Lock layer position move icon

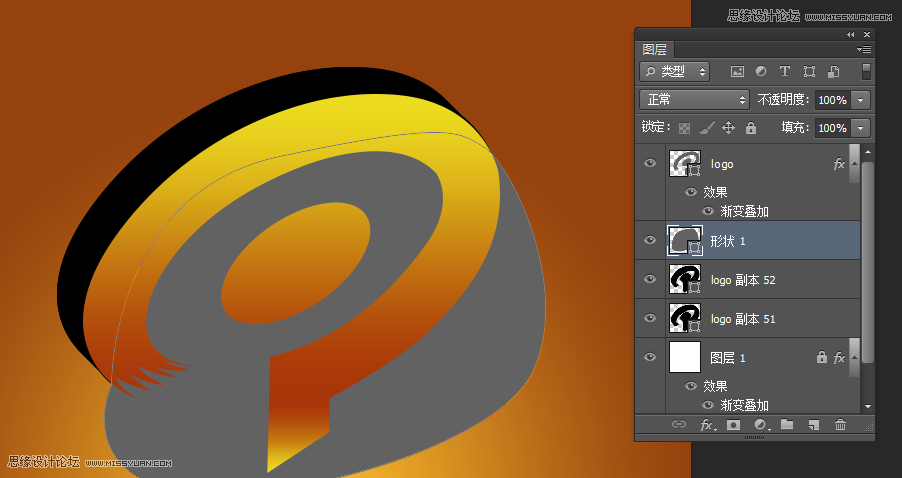[728, 128]
